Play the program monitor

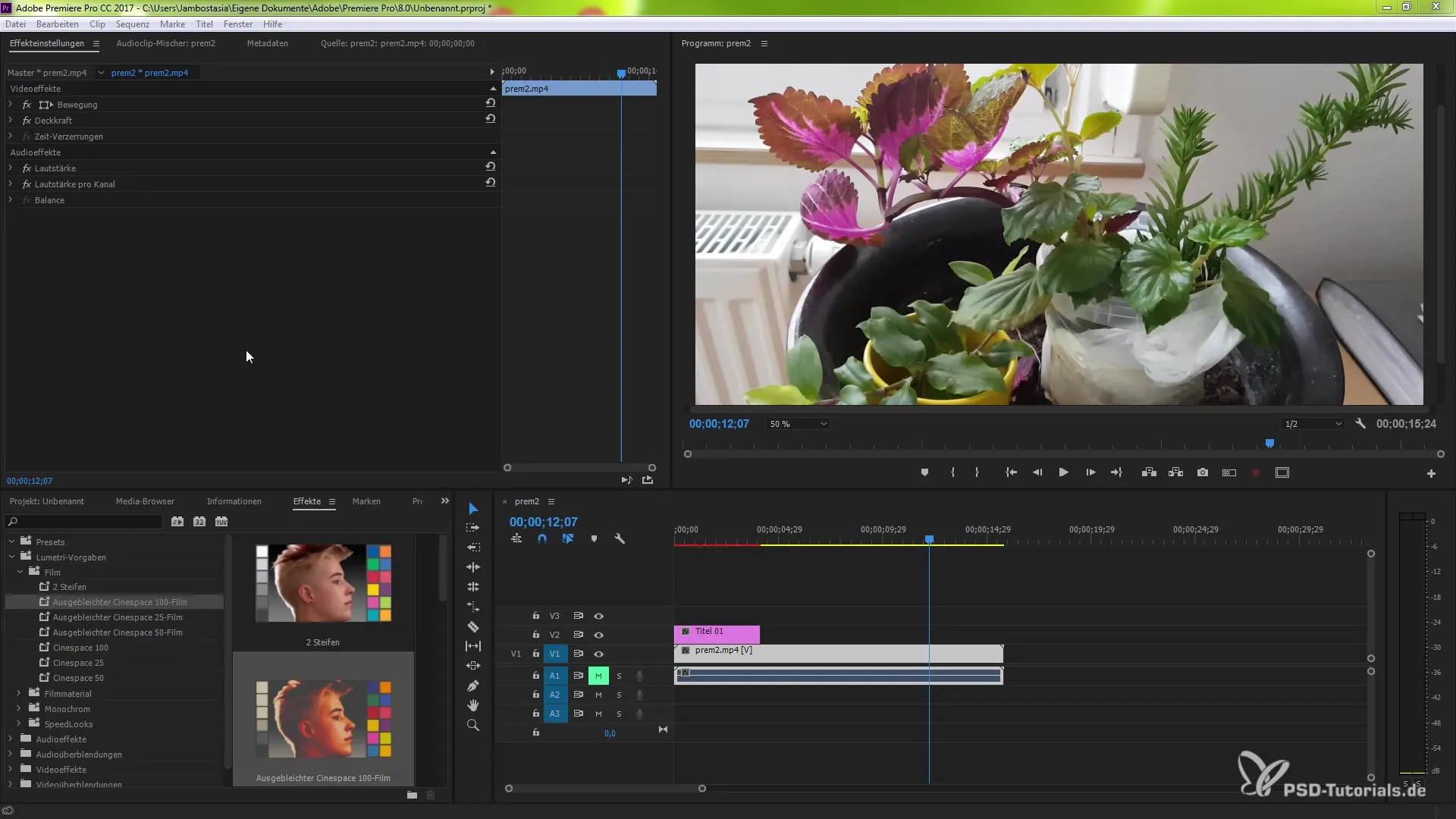coord(1064,472)
